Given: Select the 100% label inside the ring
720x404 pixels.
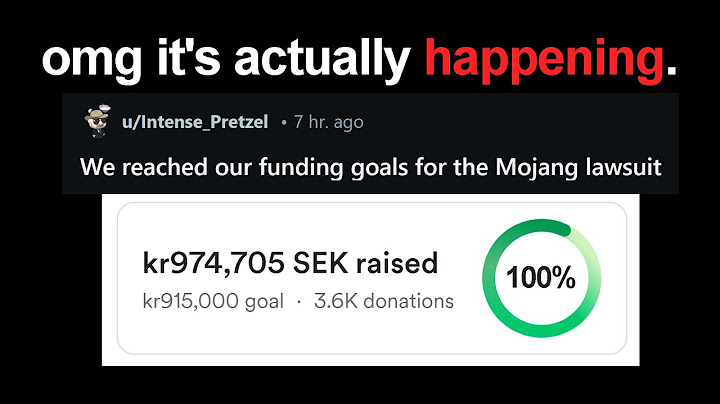Looking at the screenshot, I should click(540, 278).
